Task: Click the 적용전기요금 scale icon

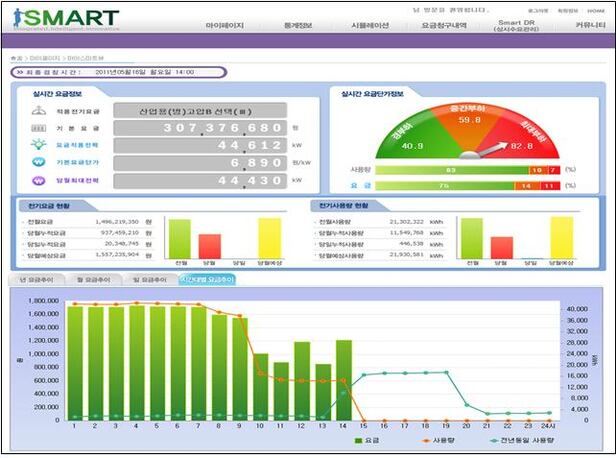Action: point(38,110)
